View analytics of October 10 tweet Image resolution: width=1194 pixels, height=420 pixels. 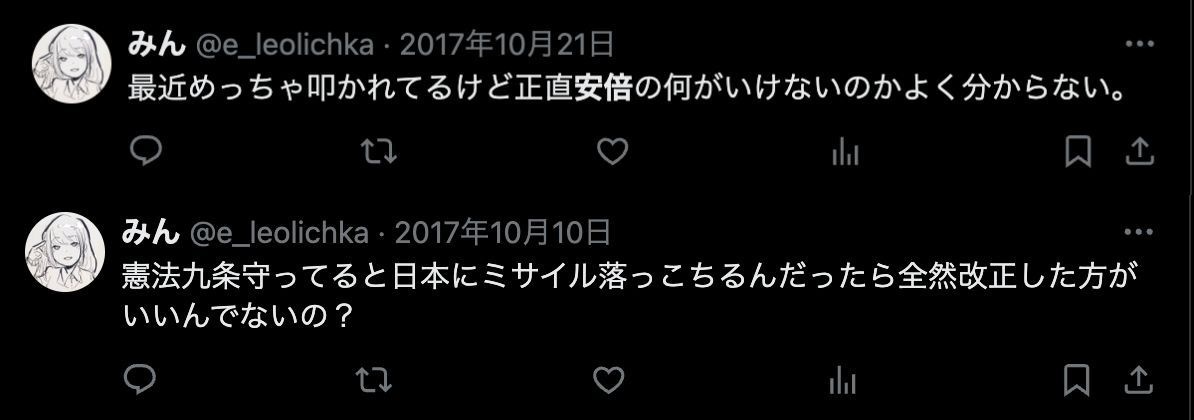pyautogui.click(x=842, y=381)
